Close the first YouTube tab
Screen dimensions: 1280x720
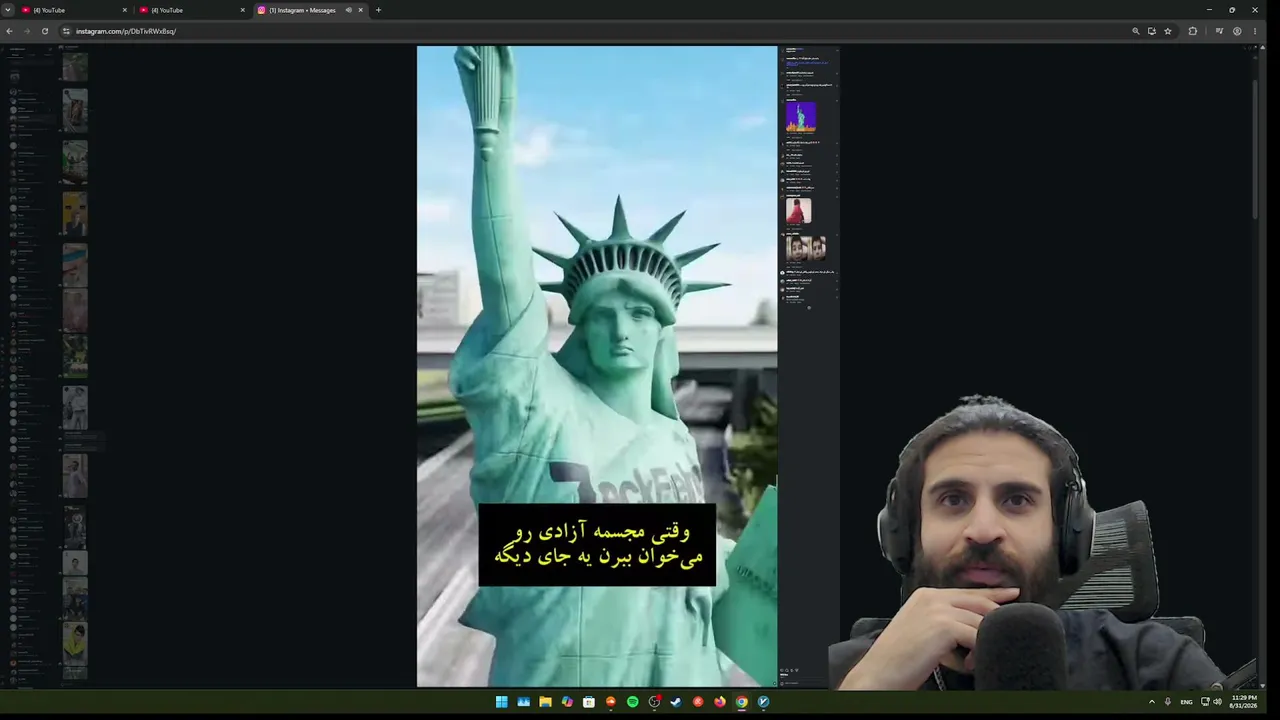(125, 10)
